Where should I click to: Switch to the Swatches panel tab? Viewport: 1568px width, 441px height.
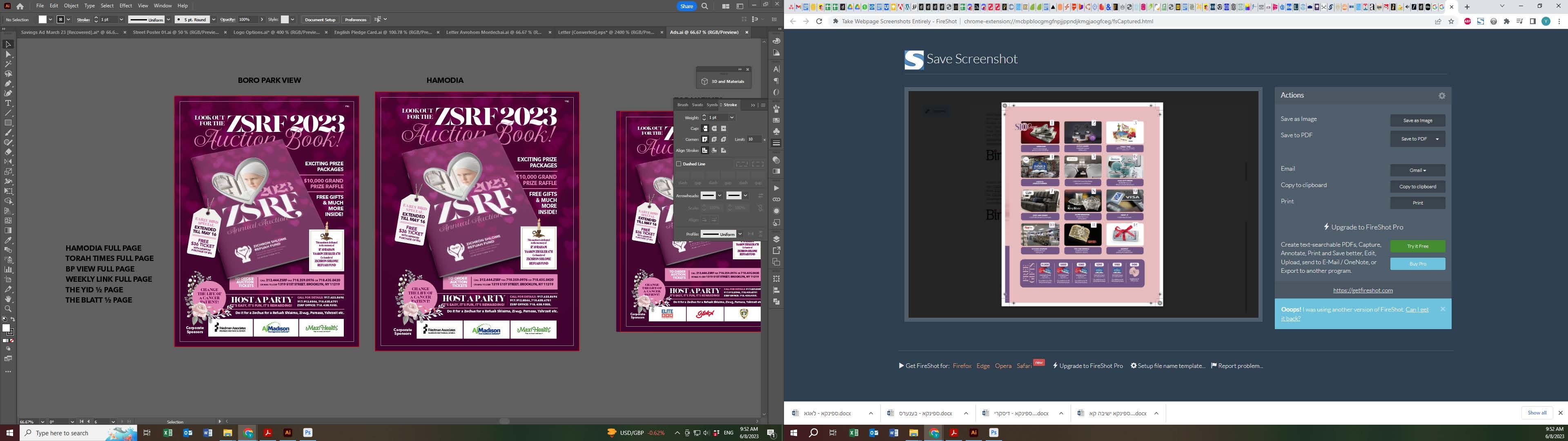pos(697,105)
